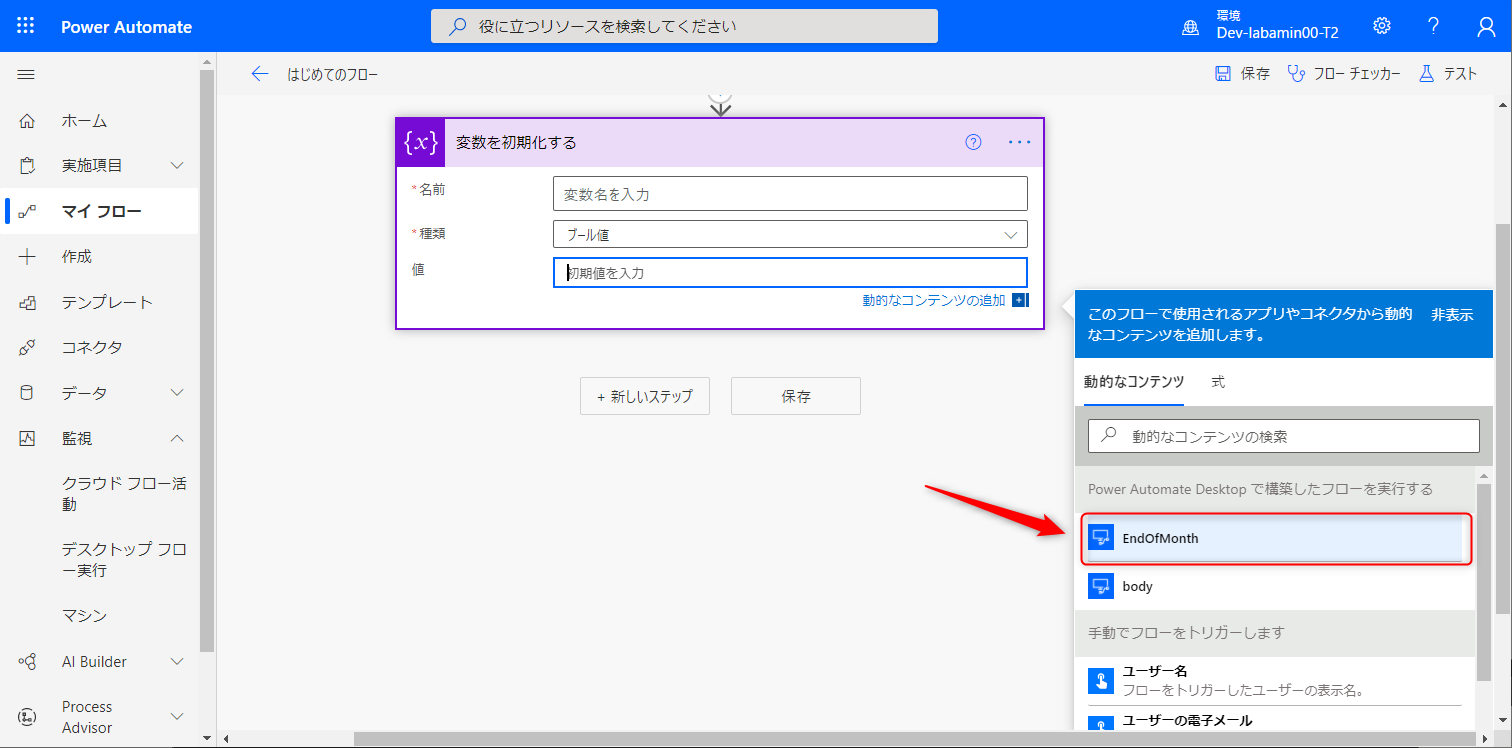Click the 新しいステップ button
1512x748 pixels.
coord(645,396)
